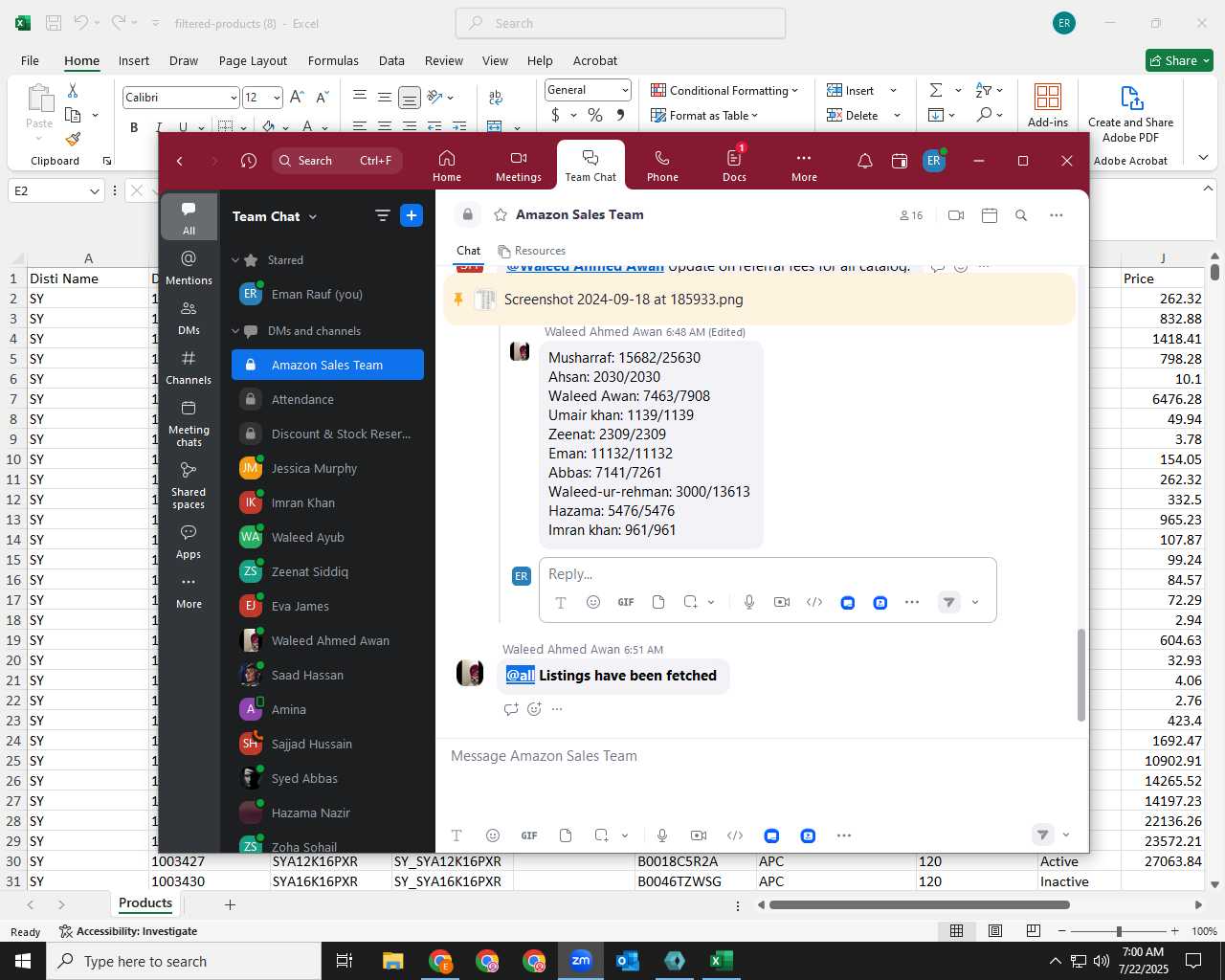The height and width of the screenshot is (980, 1225).
Task: Open screenshot options dropdown in the bottom composer
Action: (625, 835)
